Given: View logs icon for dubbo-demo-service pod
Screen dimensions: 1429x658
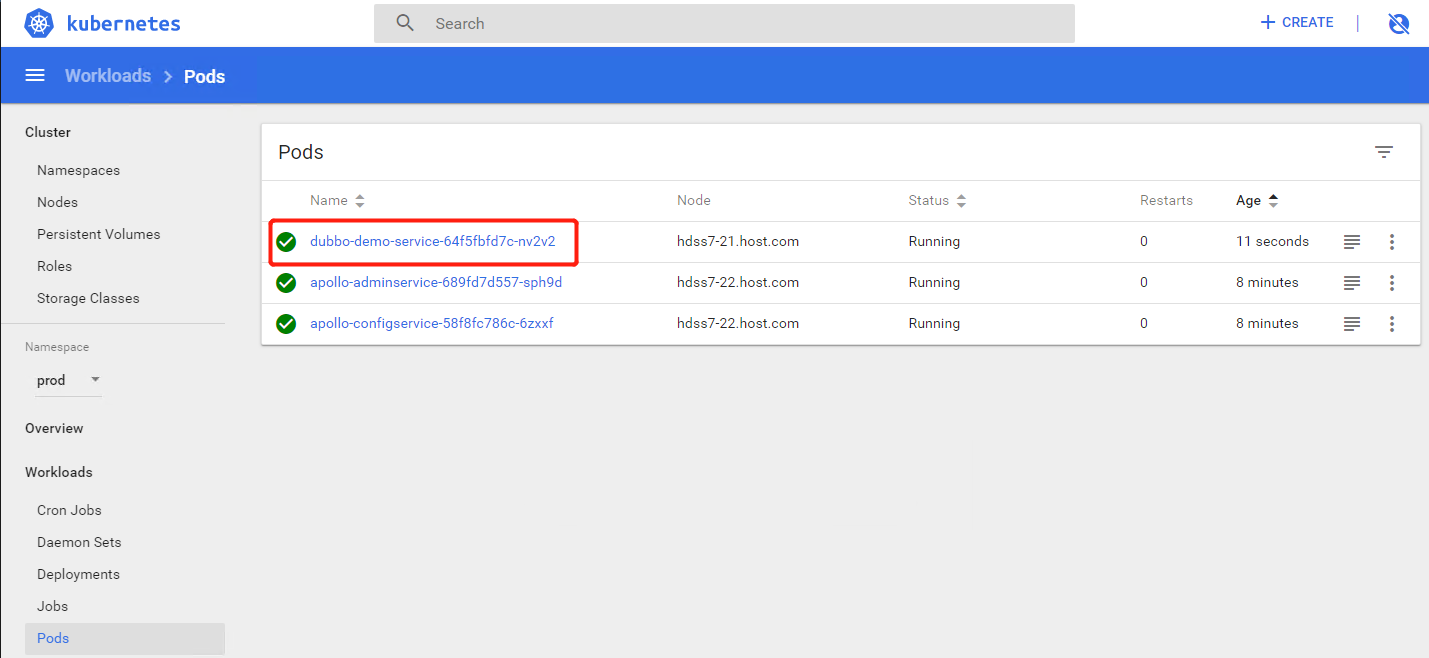Looking at the screenshot, I should click(1351, 242).
